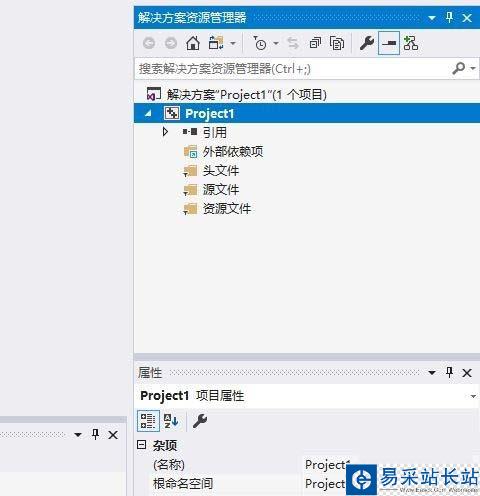Click the 头文件 filter folder icon
The width and height of the screenshot is (480, 496).
pos(191,171)
